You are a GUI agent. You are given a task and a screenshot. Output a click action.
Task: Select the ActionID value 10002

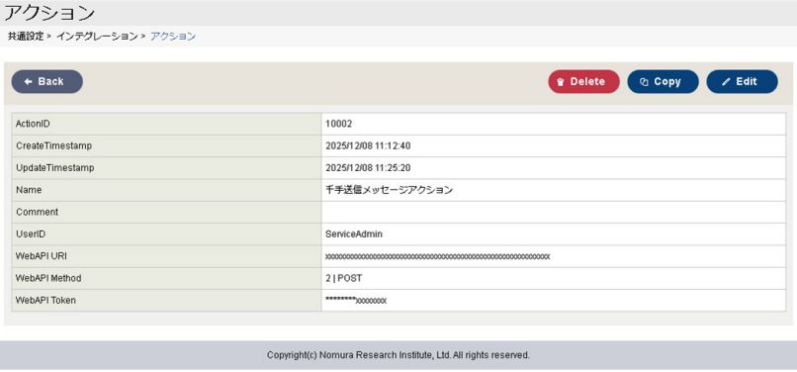[339, 124]
